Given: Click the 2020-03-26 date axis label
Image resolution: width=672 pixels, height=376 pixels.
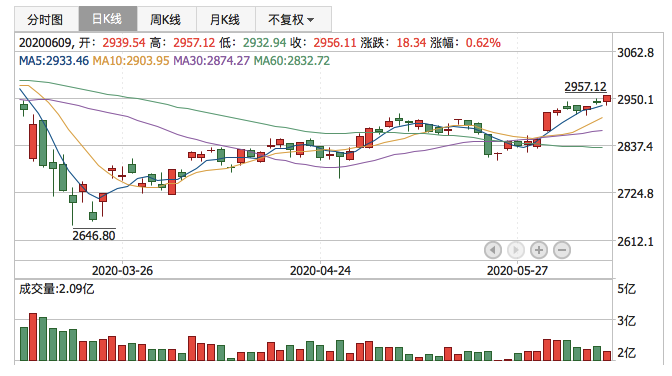Looking at the screenshot, I should (122, 271).
